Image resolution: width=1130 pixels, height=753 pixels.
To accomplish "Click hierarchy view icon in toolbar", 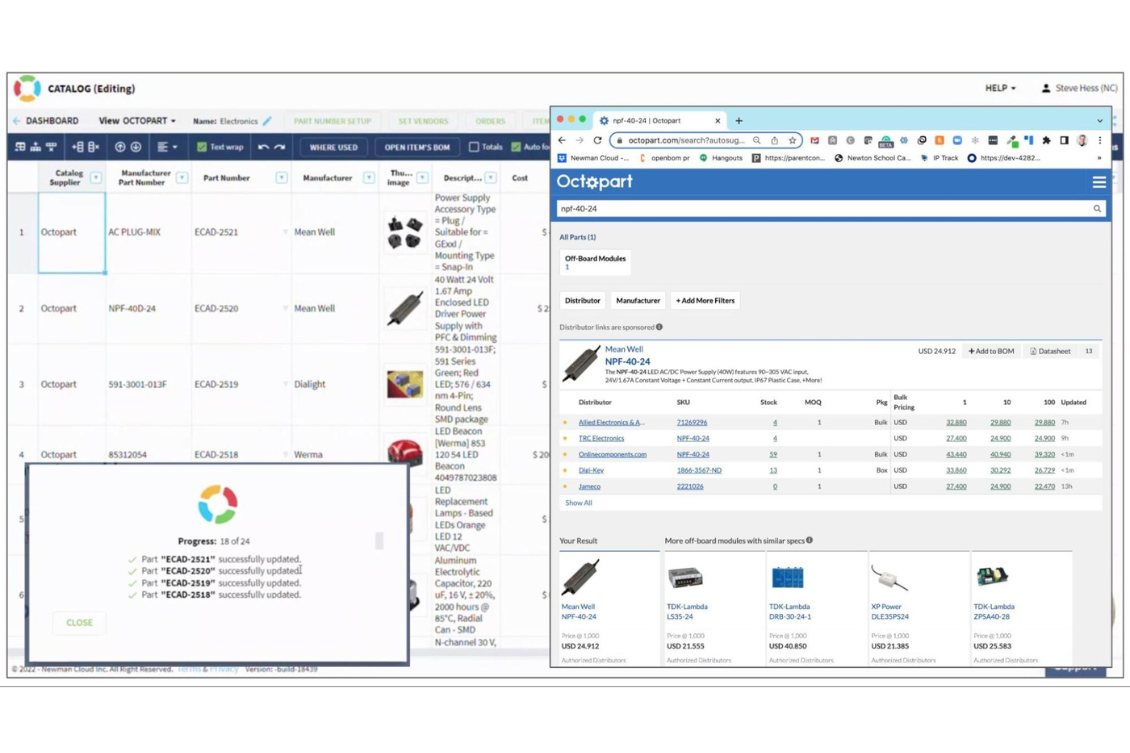I will click(35, 147).
